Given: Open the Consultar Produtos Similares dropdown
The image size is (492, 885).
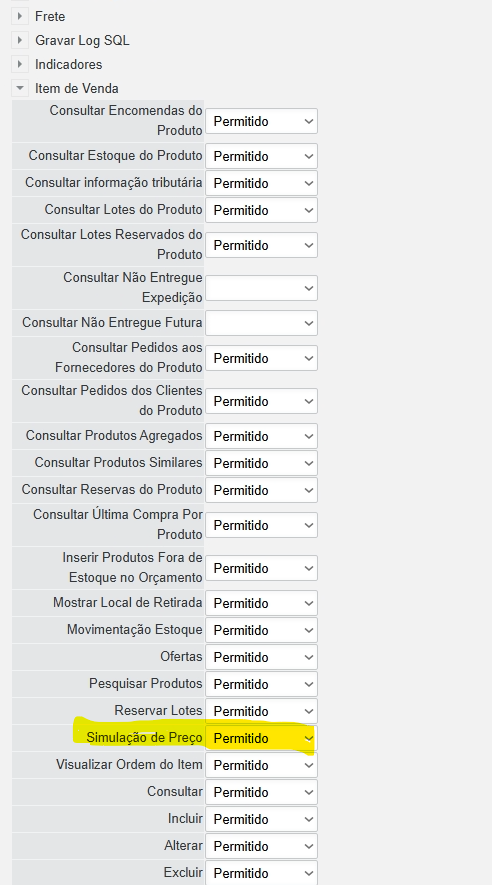Looking at the screenshot, I should pyautogui.click(x=261, y=463).
